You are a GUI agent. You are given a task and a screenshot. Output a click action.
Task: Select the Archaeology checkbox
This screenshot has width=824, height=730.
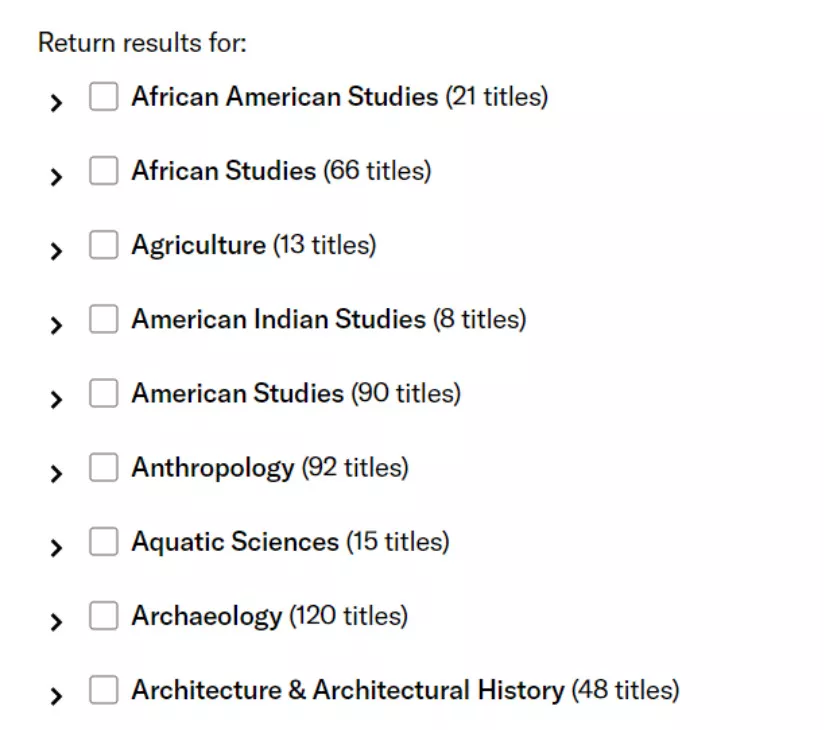[x=104, y=616]
